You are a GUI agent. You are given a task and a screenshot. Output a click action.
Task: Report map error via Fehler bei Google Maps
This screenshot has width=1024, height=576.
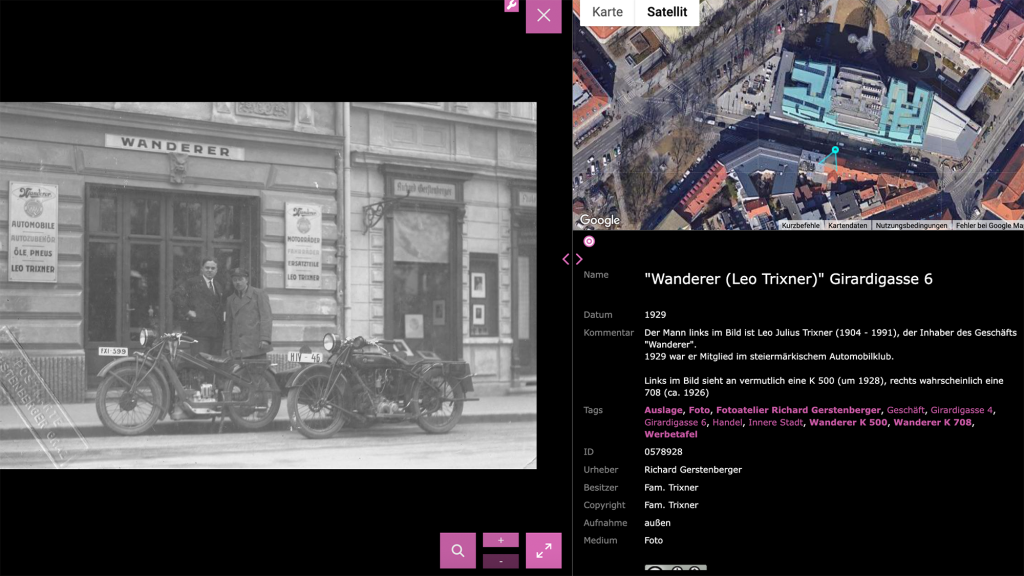click(x=988, y=225)
